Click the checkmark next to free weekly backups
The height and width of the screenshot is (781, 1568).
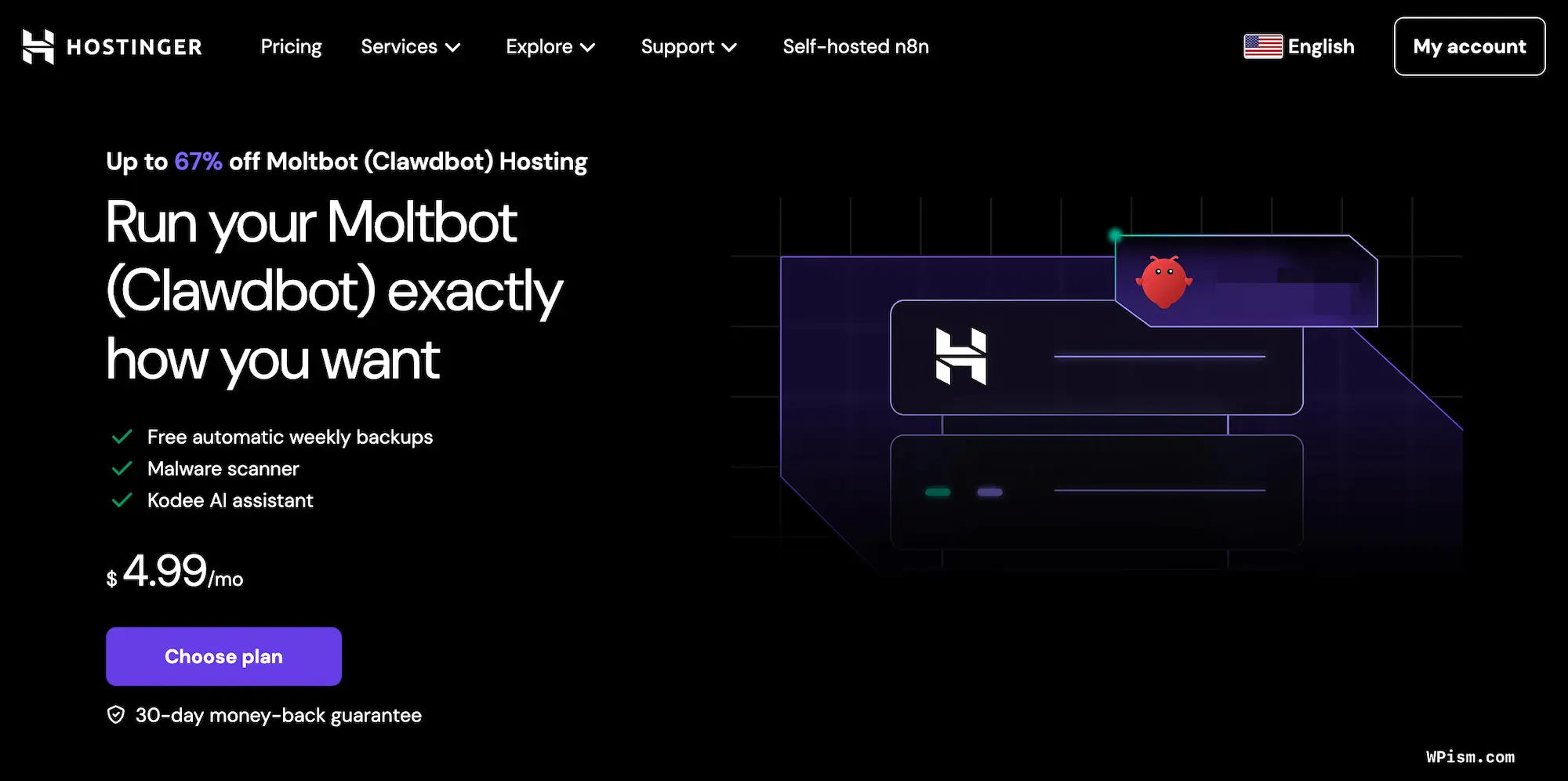122,437
